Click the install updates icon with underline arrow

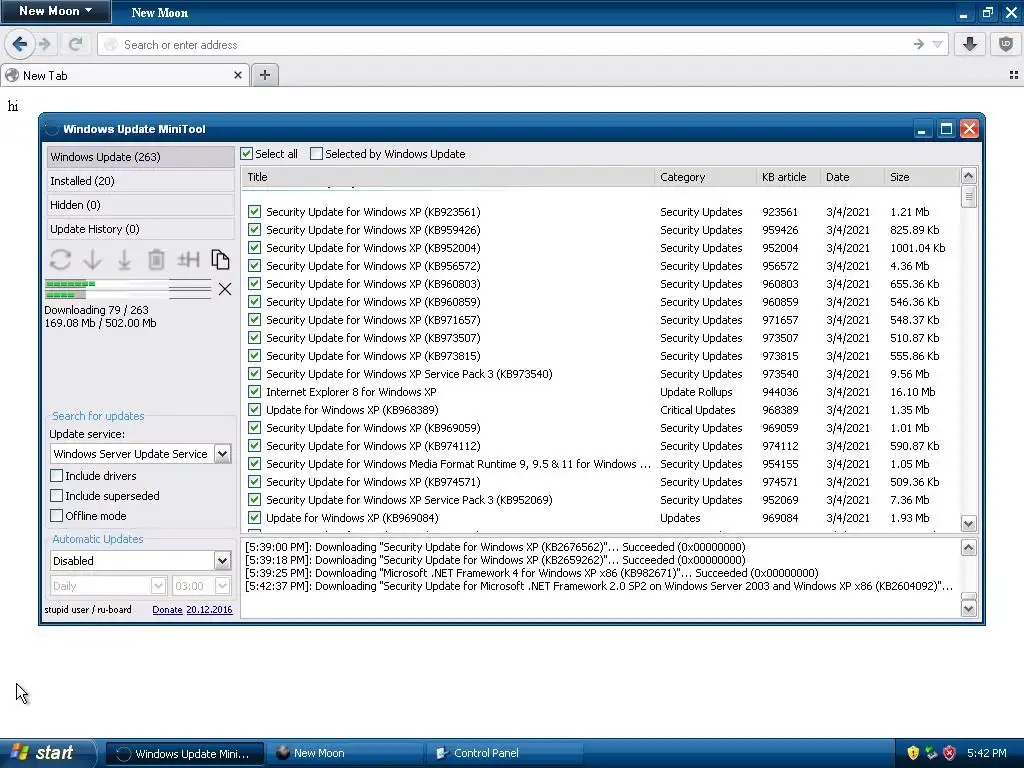coord(124,260)
